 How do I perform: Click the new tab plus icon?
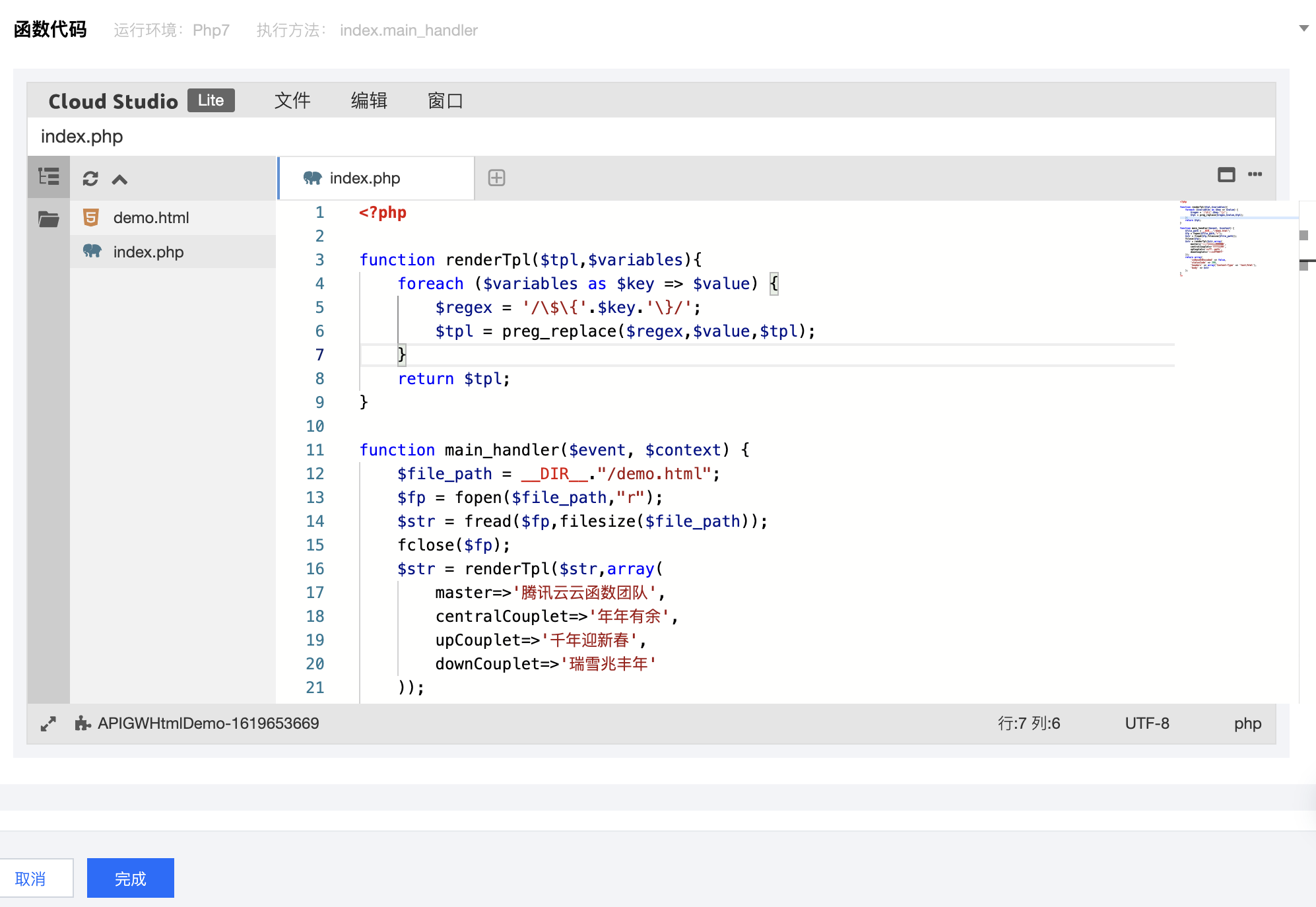tap(496, 178)
